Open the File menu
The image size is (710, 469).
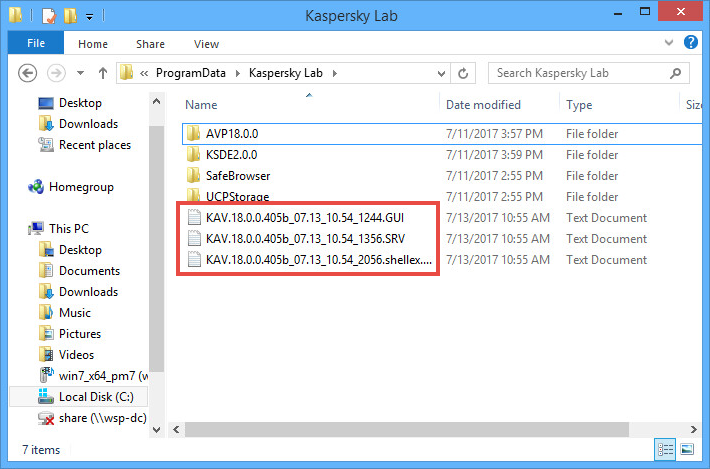pos(36,43)
